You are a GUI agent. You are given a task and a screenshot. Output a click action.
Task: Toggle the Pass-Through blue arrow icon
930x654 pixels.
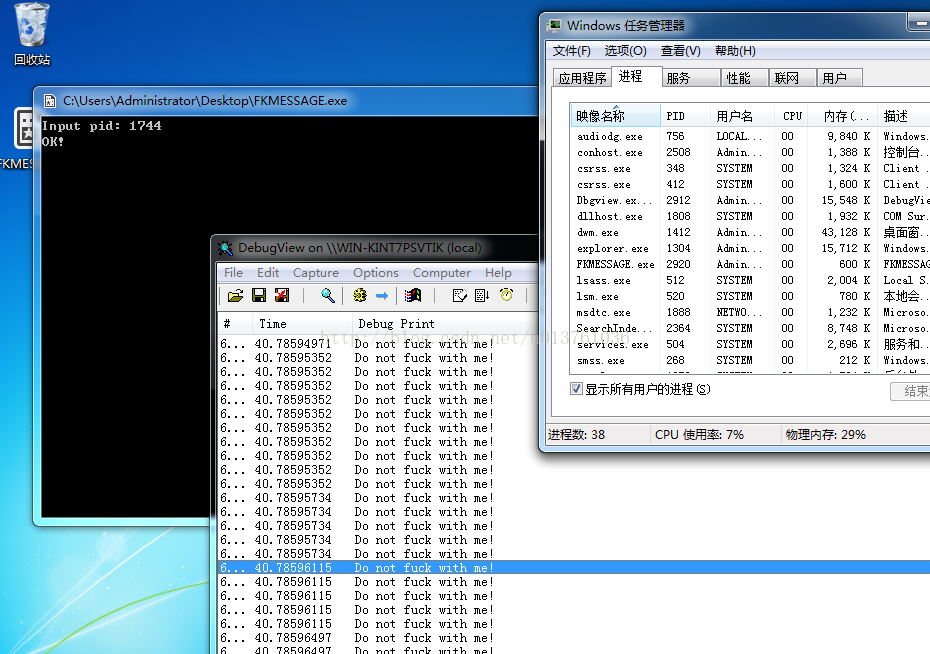[382, 295]
